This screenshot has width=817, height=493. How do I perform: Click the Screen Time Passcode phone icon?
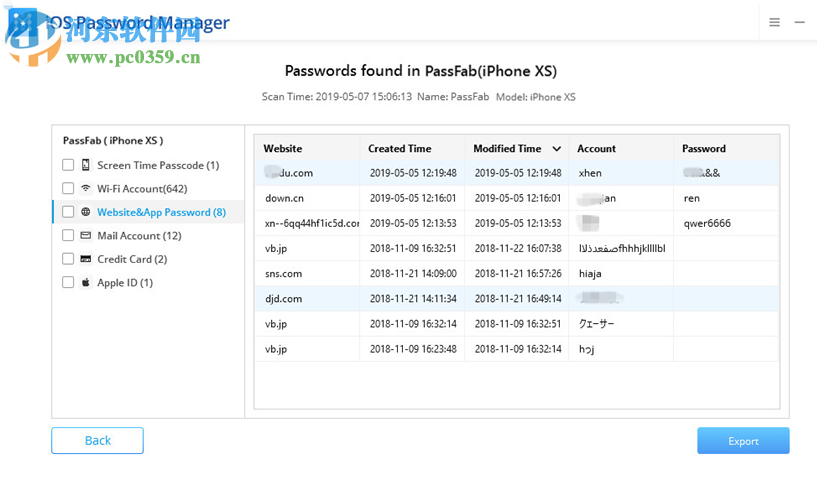(x=85, y=165)
